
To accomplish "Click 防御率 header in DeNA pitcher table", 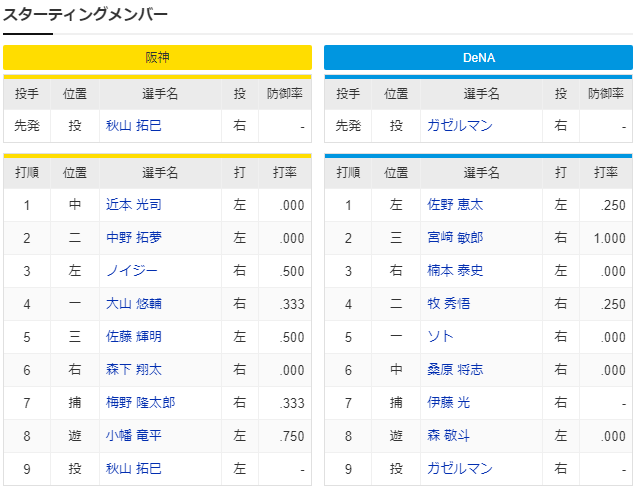I will coord(606,94).
